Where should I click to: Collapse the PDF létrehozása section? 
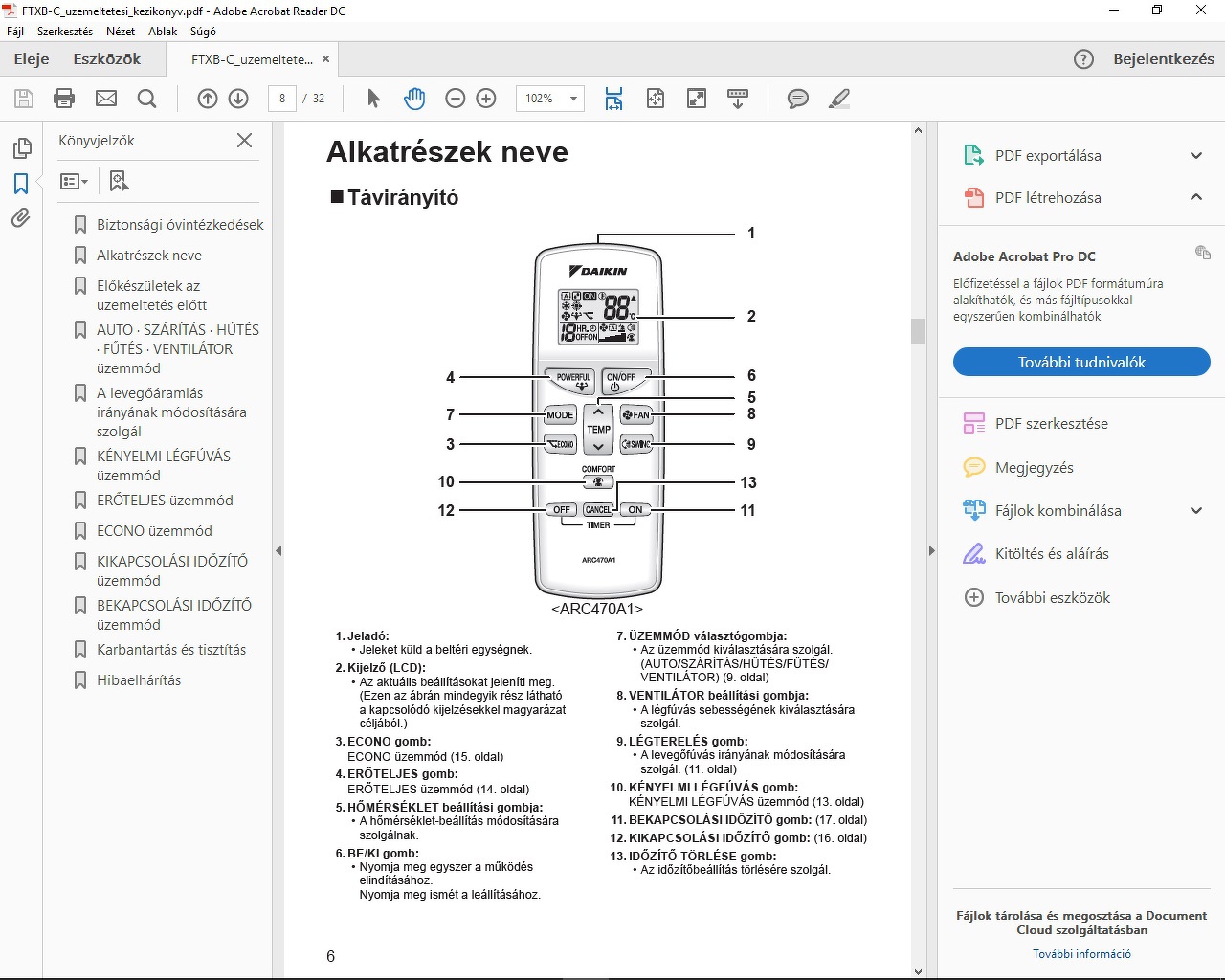tap(1196, 197)
